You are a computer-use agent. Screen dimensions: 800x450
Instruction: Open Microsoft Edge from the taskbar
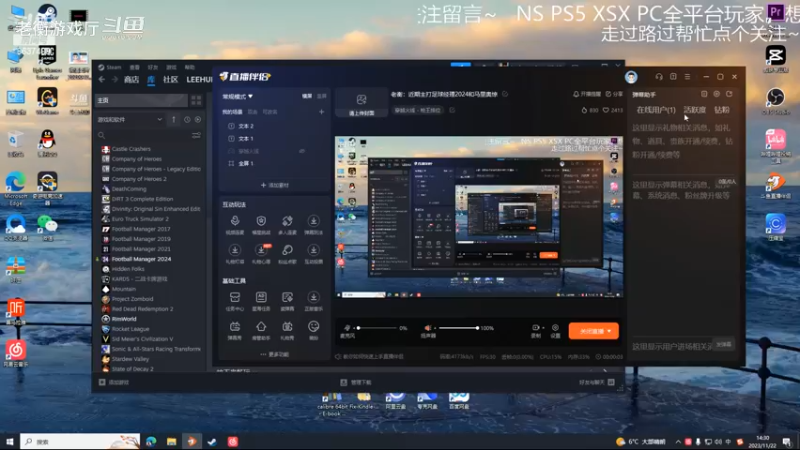151,442
